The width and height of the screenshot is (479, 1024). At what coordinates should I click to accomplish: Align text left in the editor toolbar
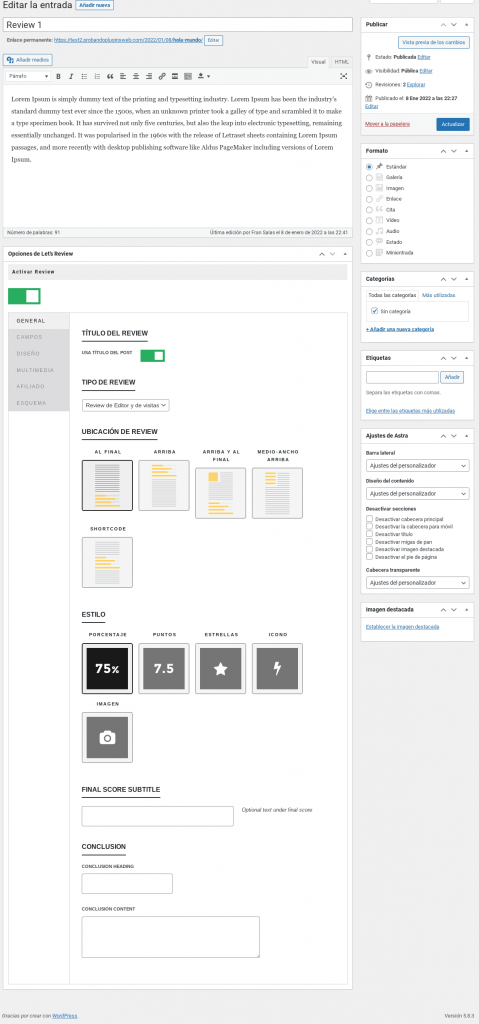tap(123, 76)
